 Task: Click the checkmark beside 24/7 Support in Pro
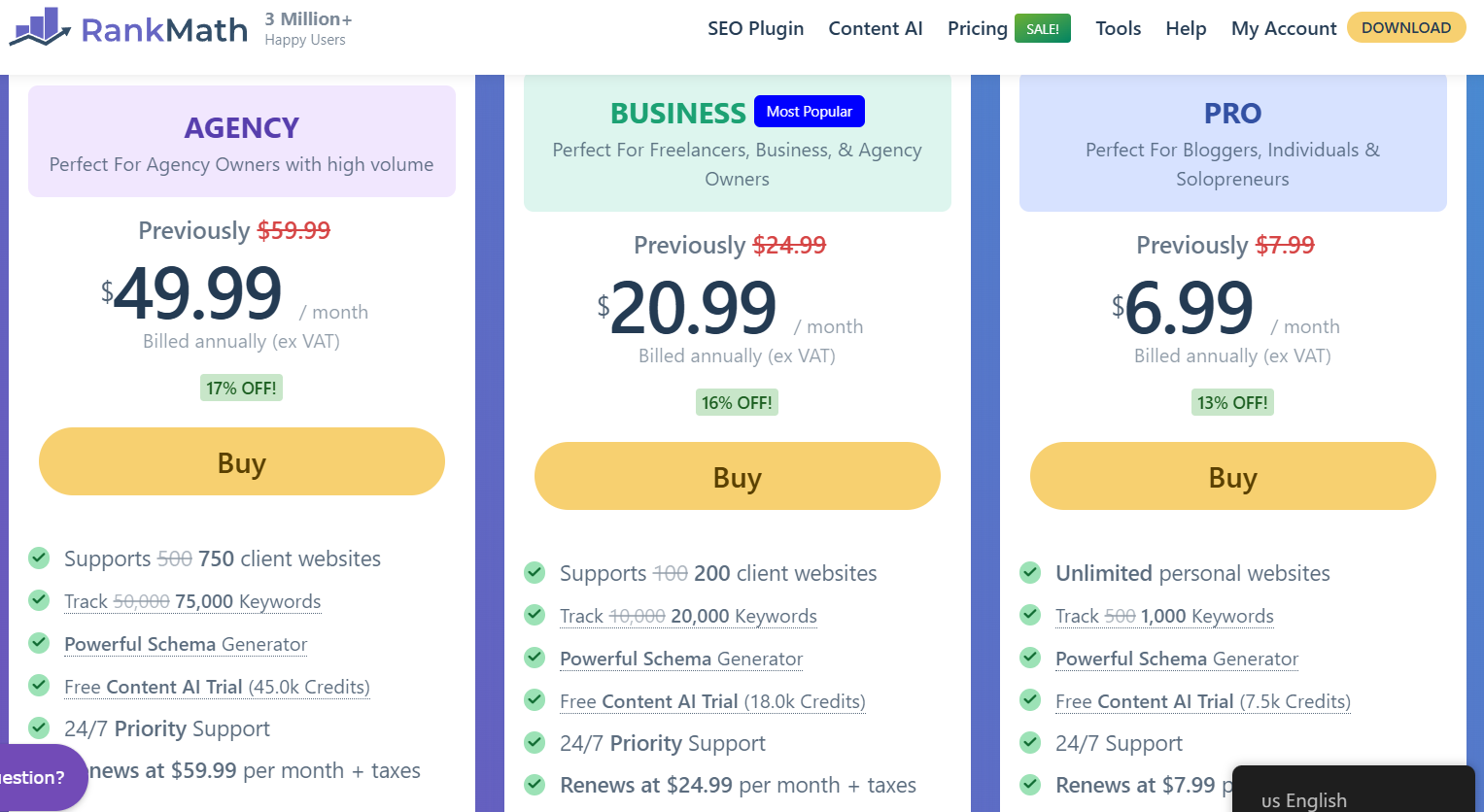pyautogui.click(x=1030, y=742)
